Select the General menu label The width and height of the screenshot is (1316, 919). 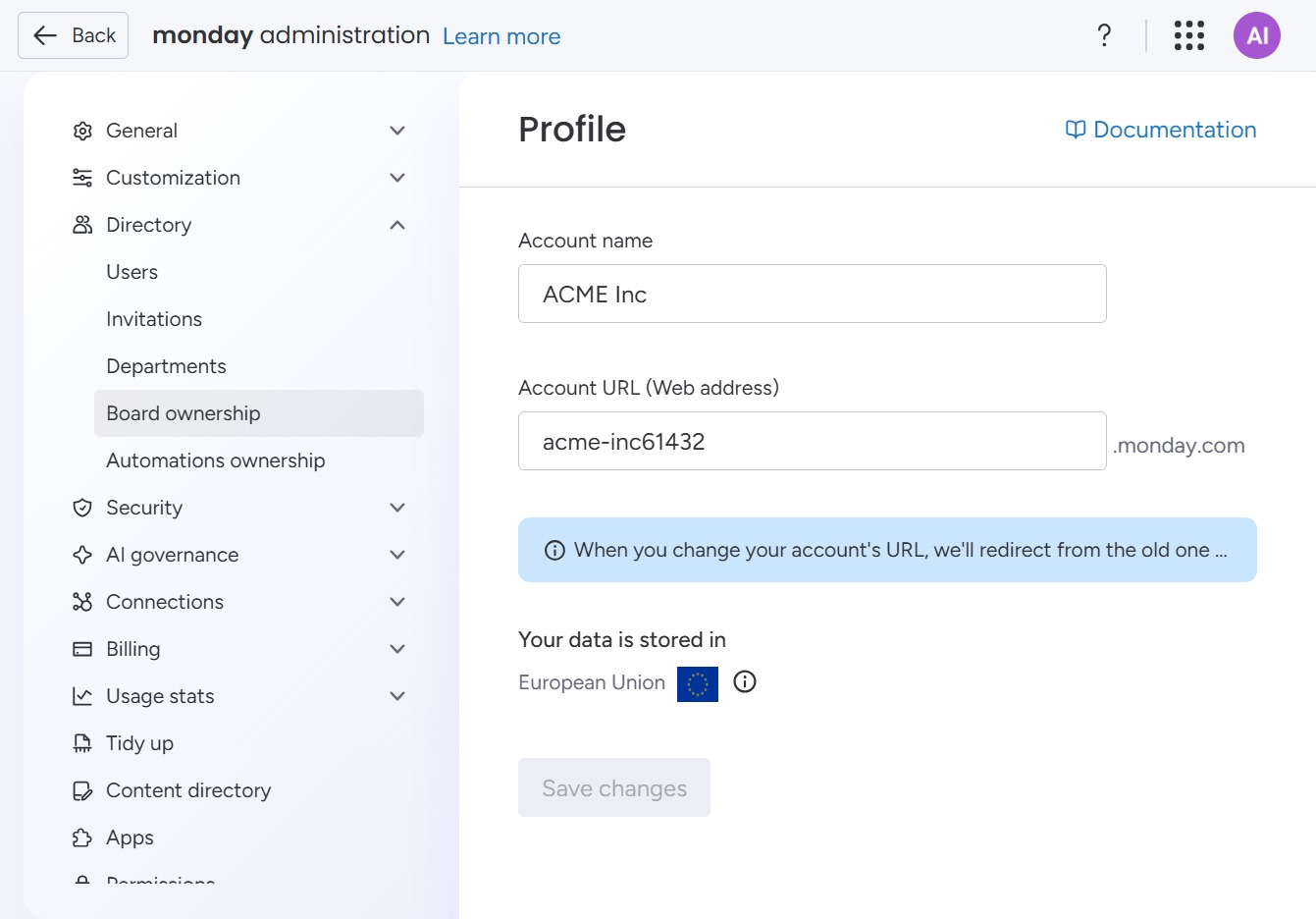[x=141, y=131]
